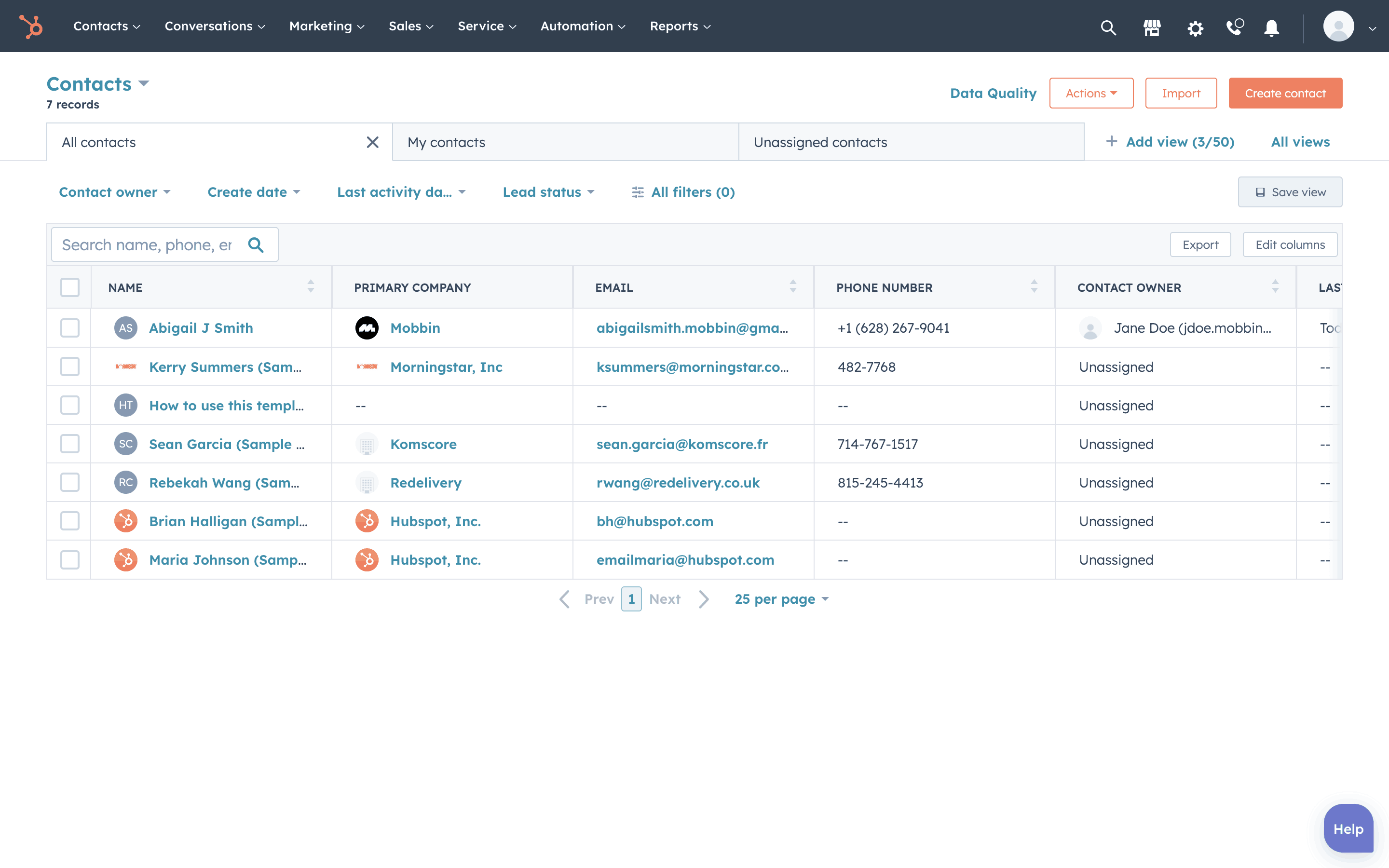Check Abigail J Smith's row checkbox
This screenshot has width=1389, height=868.
point(70,328)
